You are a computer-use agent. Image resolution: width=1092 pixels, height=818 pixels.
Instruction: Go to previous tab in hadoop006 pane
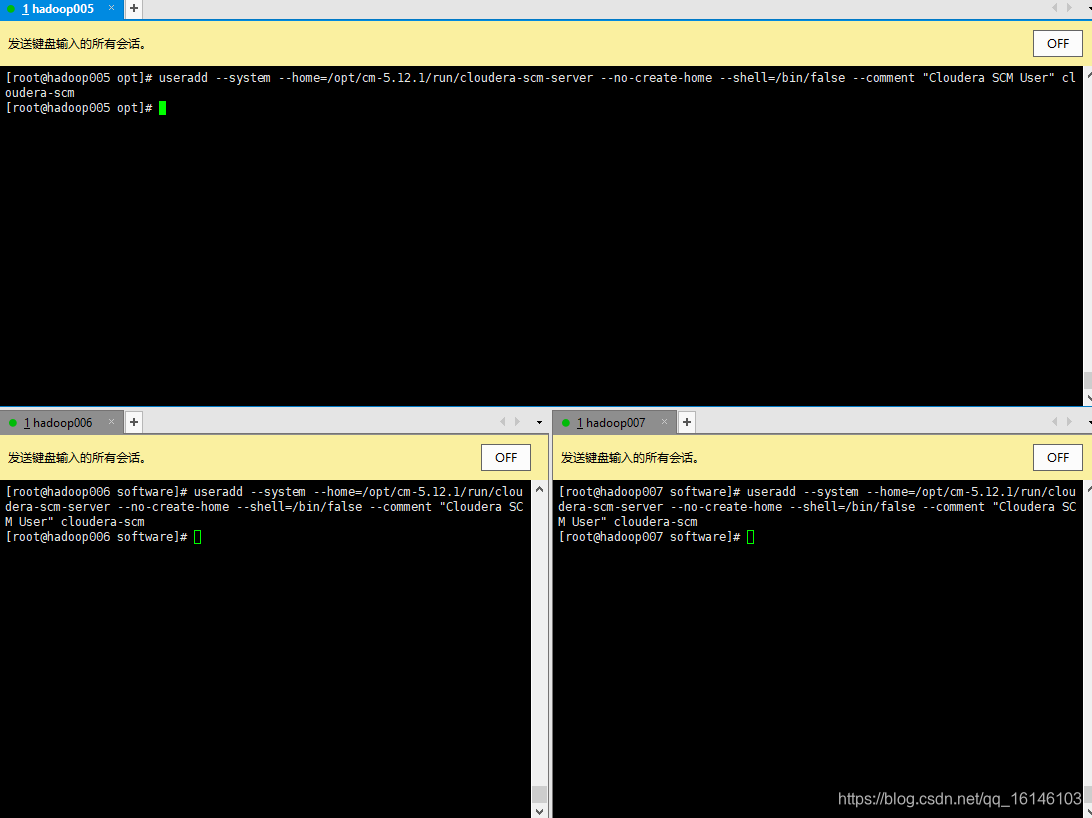click(x=502, y=422)
